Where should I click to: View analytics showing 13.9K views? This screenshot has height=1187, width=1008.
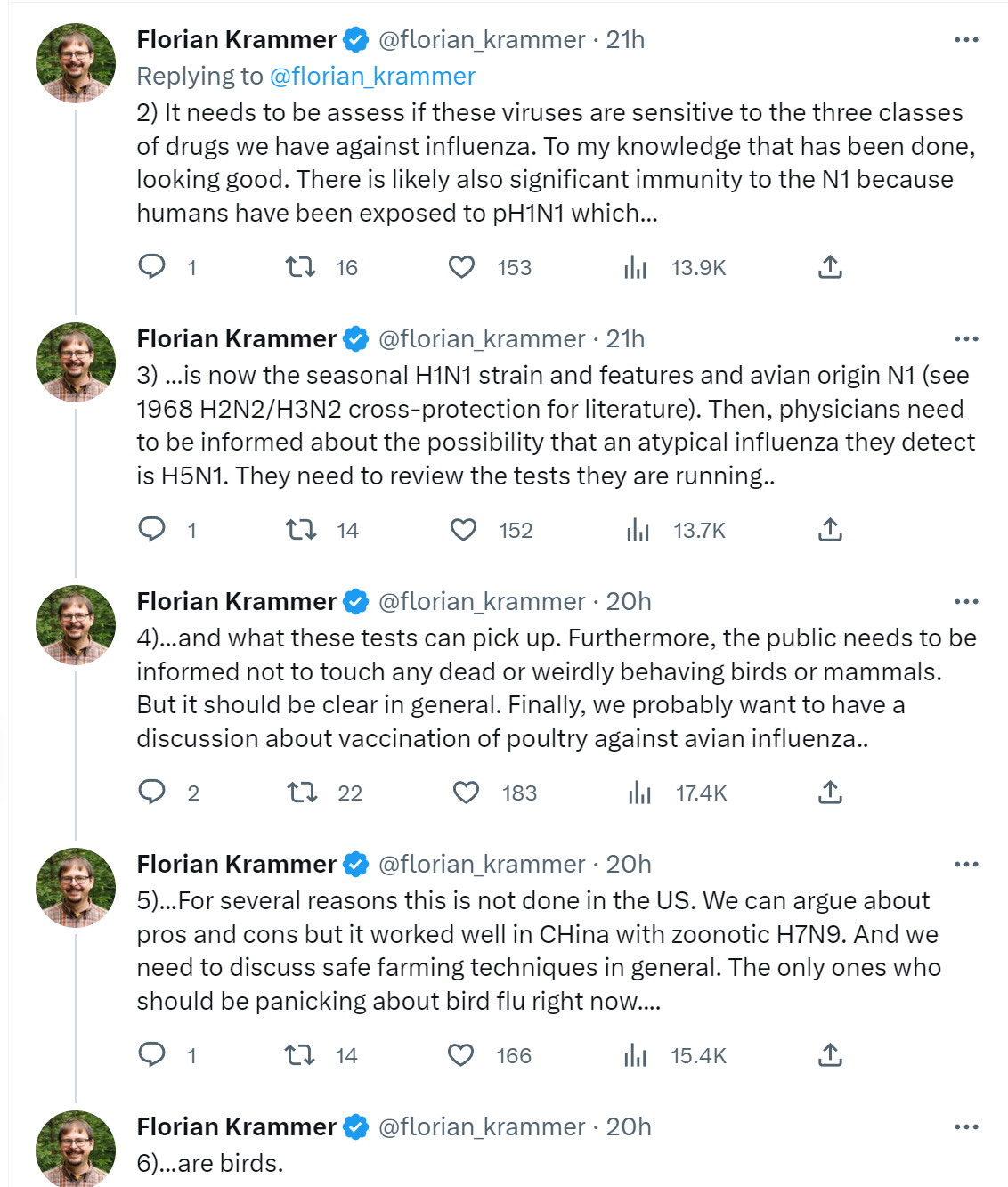[x=675, y=267]
